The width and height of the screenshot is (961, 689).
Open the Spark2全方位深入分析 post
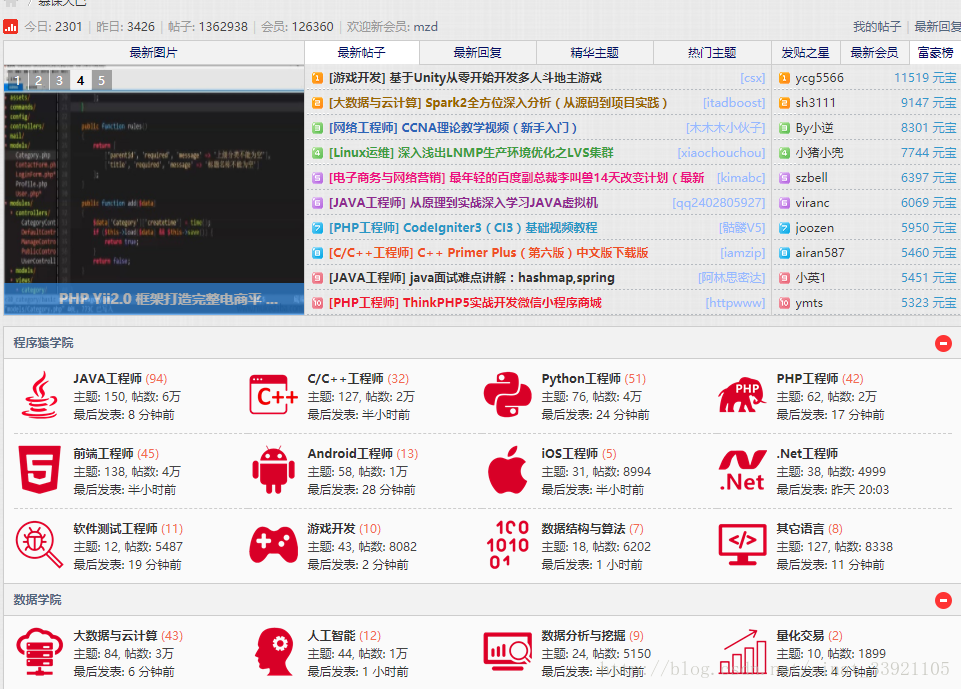(x=498, y=103)
